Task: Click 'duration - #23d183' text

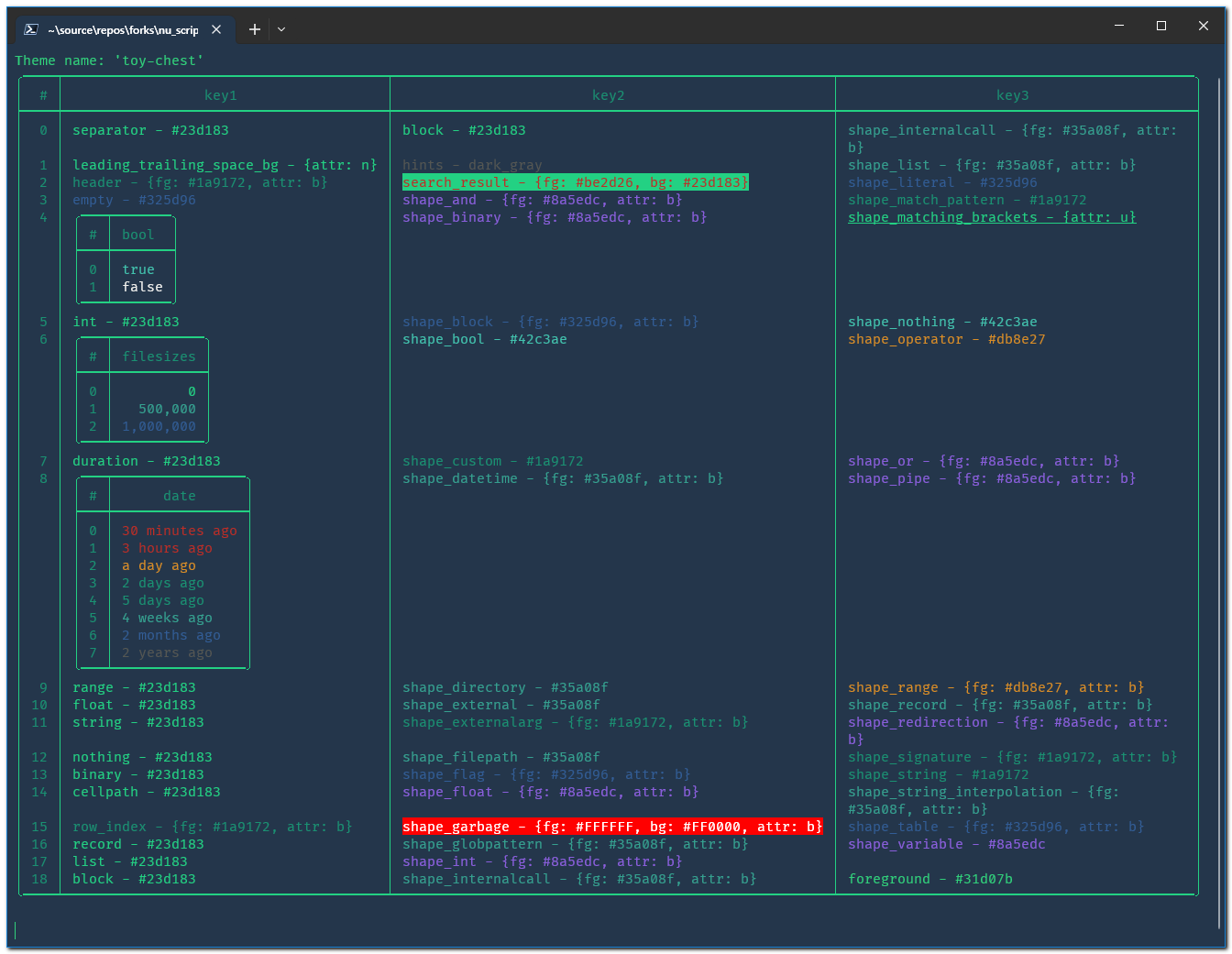Action: coord(147,461)
